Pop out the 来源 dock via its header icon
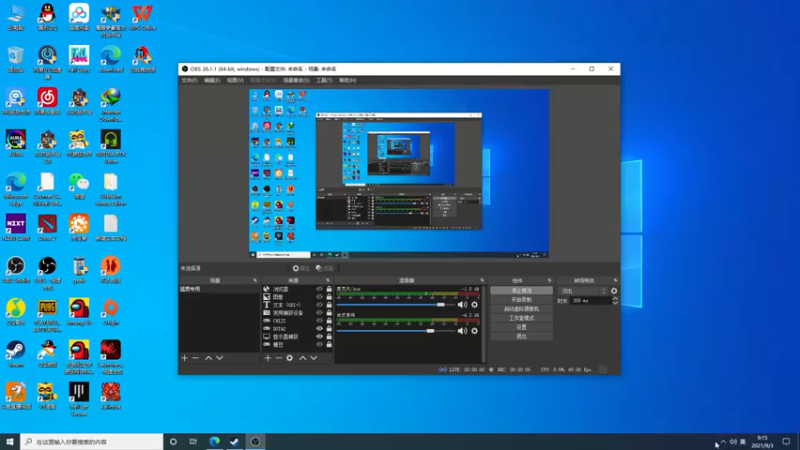Viewport: 800px width, 450px height. click(328, 280)
